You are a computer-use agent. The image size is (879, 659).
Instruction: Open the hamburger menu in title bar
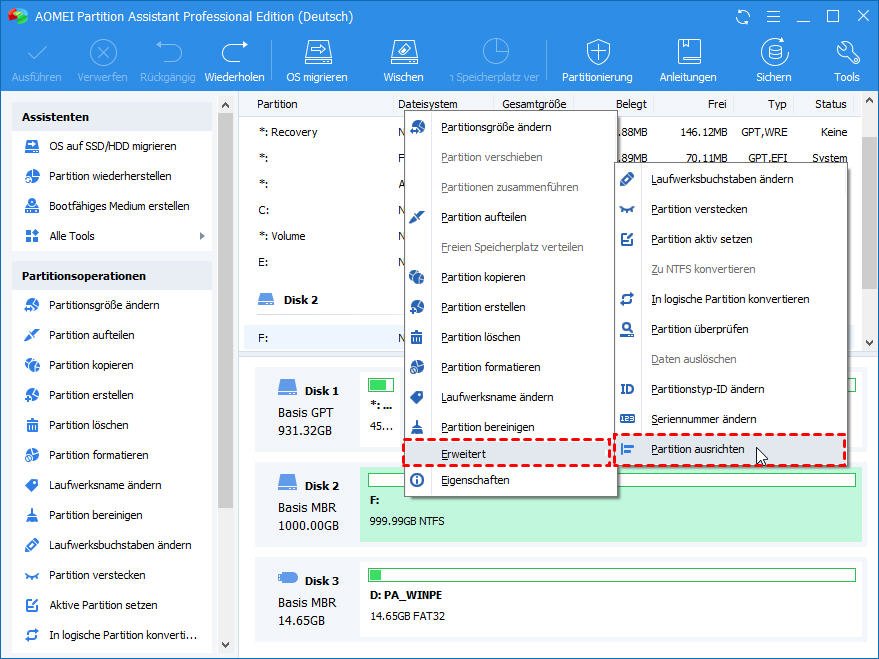tap(774, 17)
